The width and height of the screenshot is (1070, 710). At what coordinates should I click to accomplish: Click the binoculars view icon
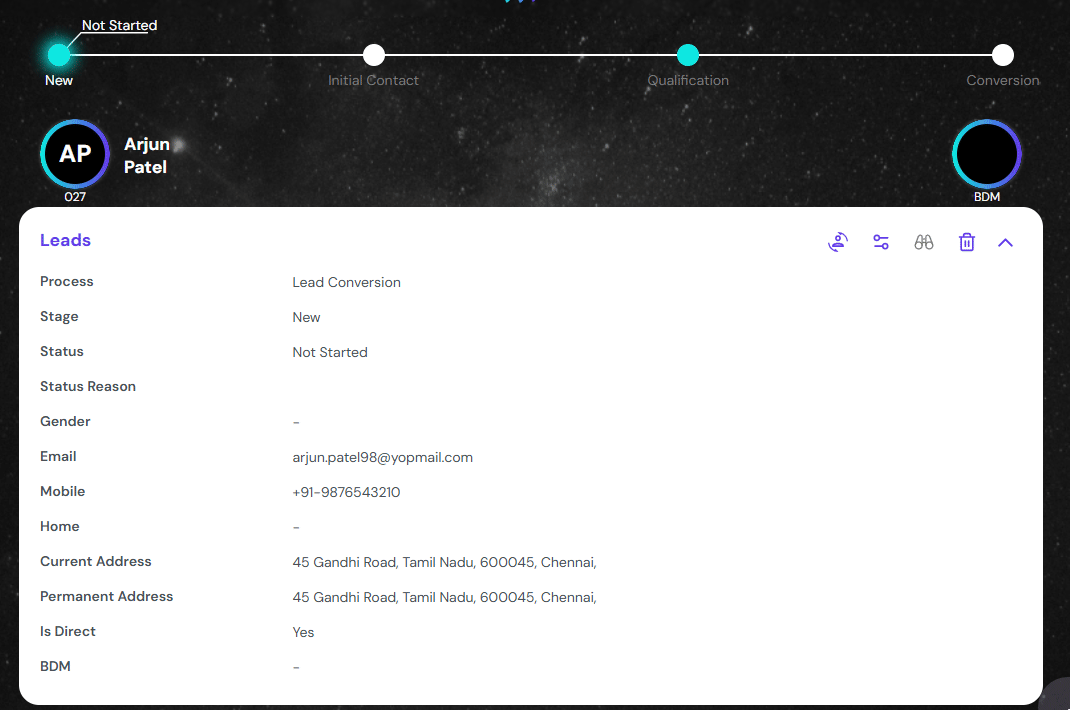pyautogui.click(x=924, y=242)
